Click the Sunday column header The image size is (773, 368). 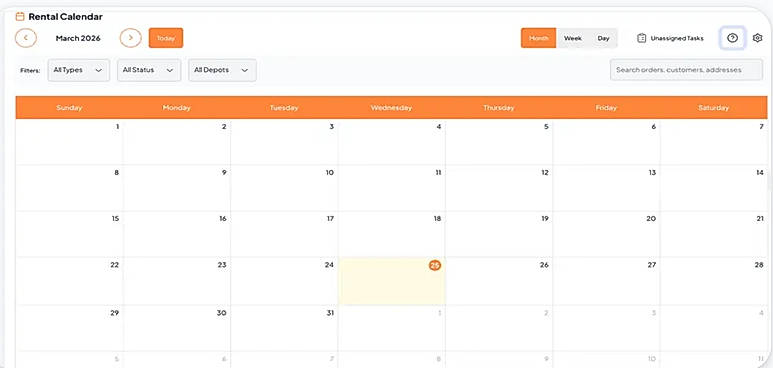point(69,108)
